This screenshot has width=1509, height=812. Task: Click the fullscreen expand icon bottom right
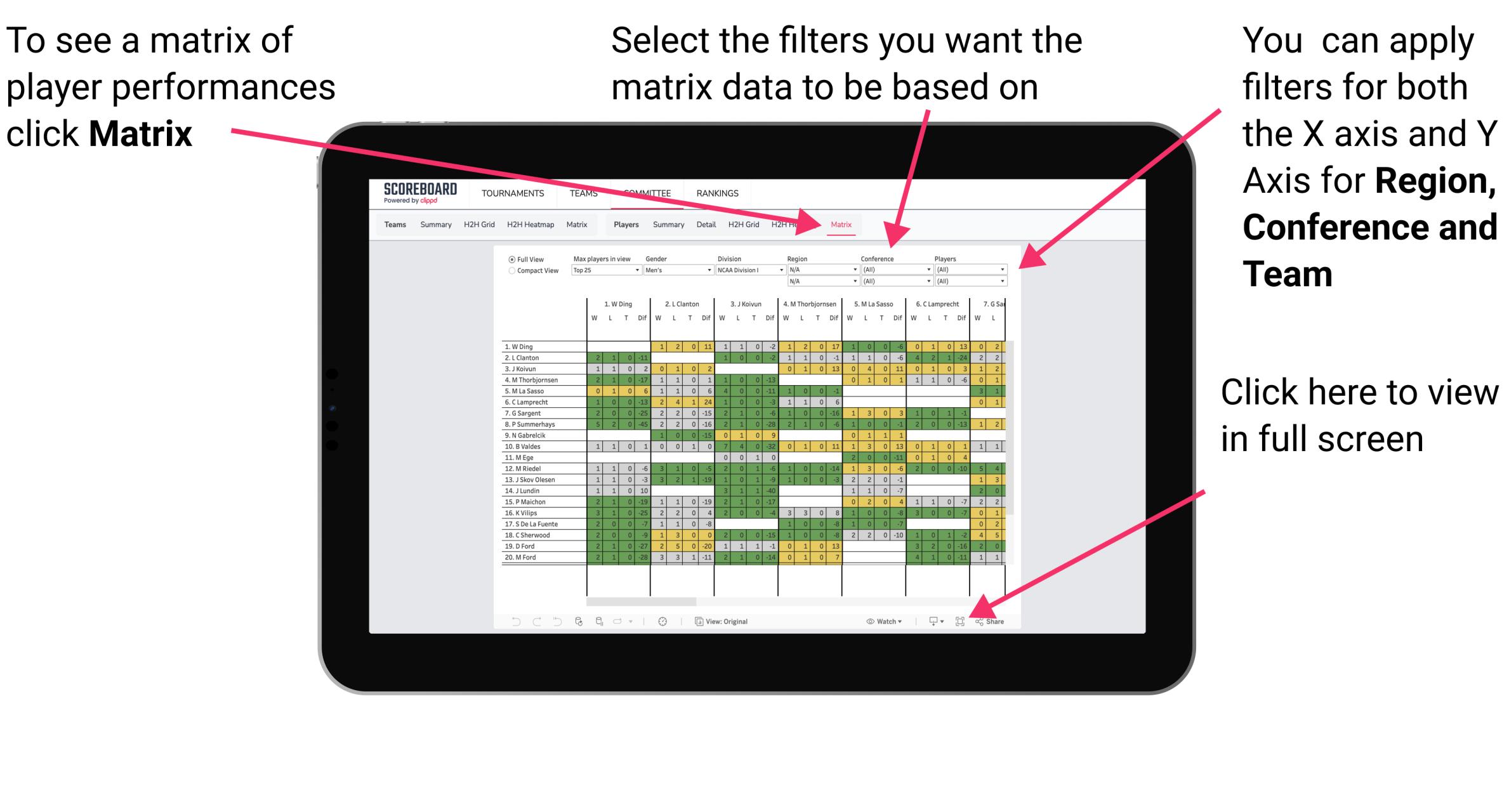[x=956, y=620]
